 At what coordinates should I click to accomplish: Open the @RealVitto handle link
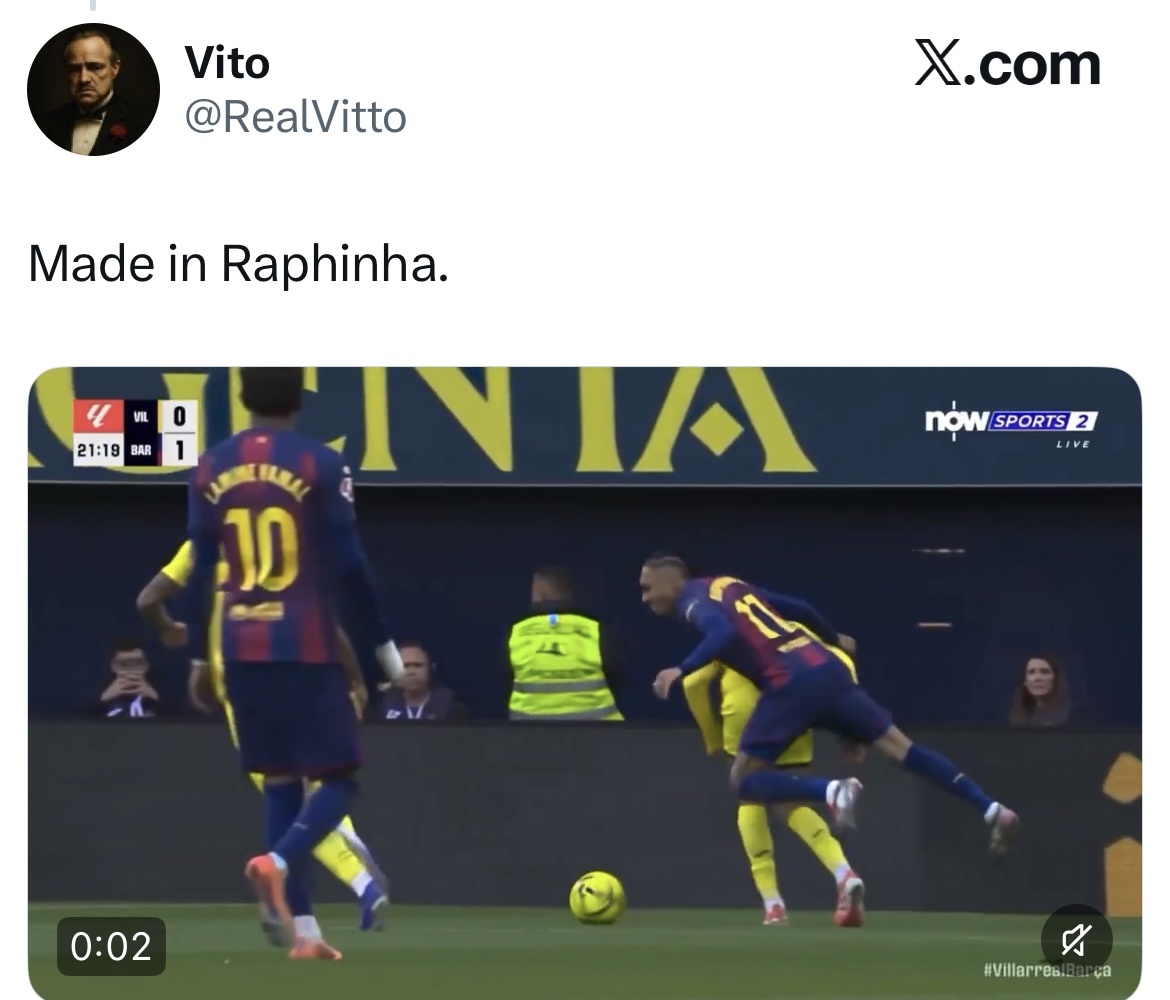point(295,117)
